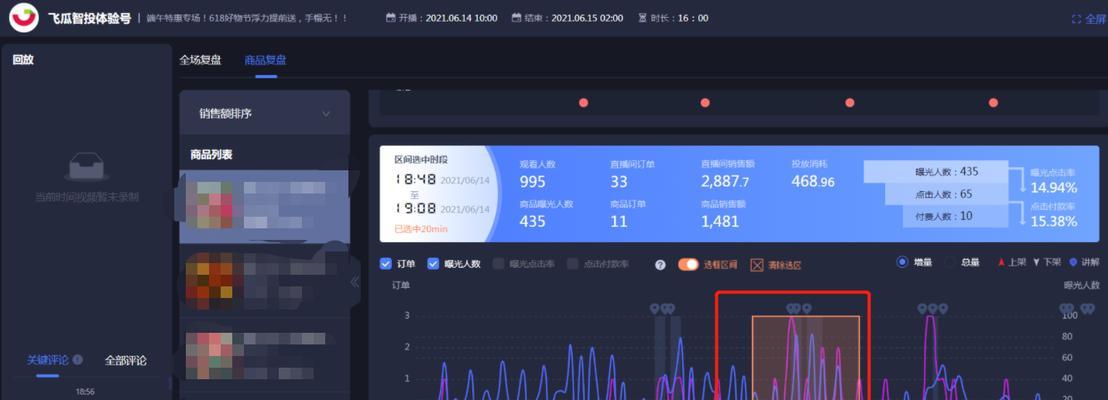Screen dimensions: 1108x400
Task: Click the 18:56 comment timestamp
Action: click(x=85, y=392)
